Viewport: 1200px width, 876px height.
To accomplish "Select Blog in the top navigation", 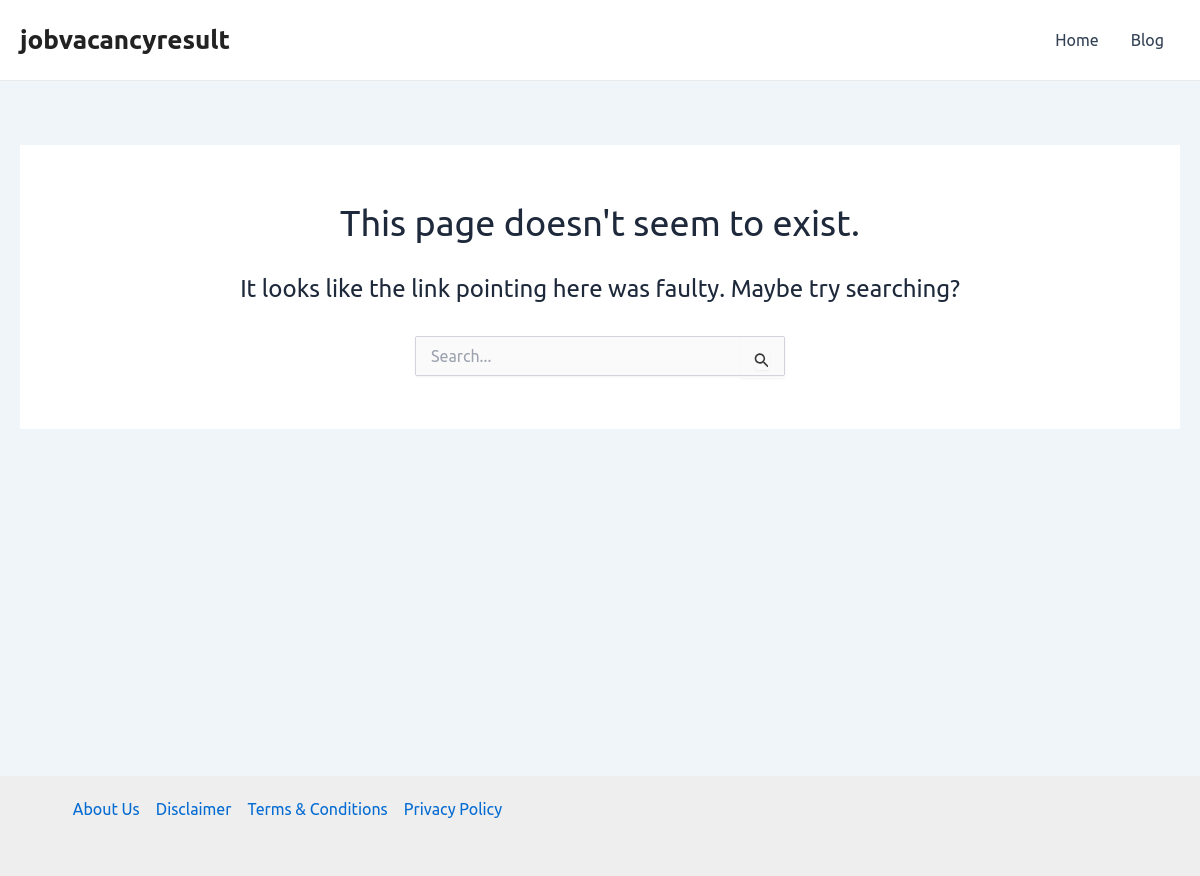I will (1147, 40).
